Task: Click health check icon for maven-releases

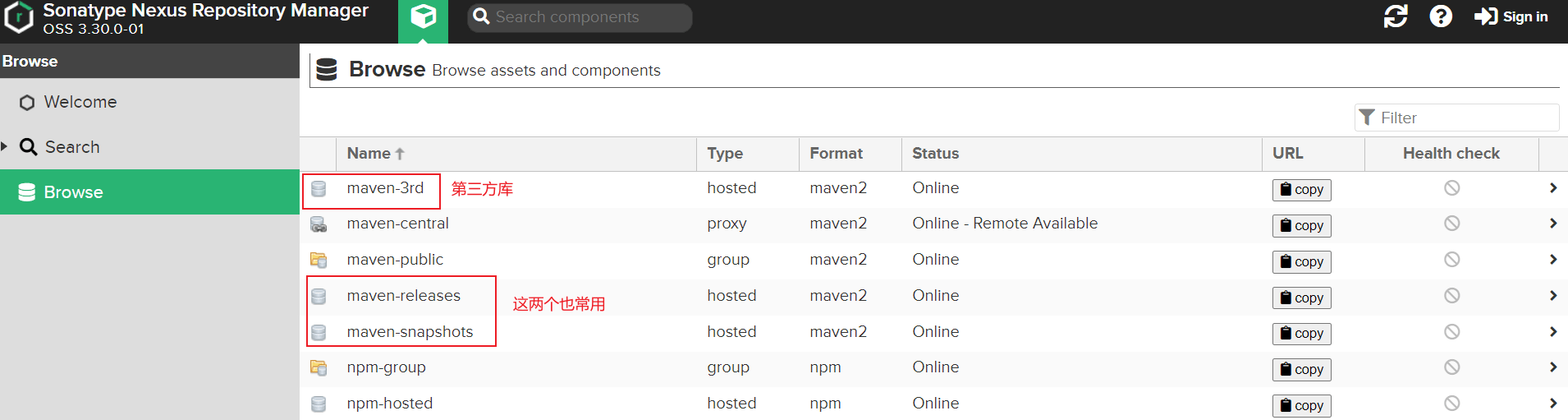Action: (x=1451, y=296)
